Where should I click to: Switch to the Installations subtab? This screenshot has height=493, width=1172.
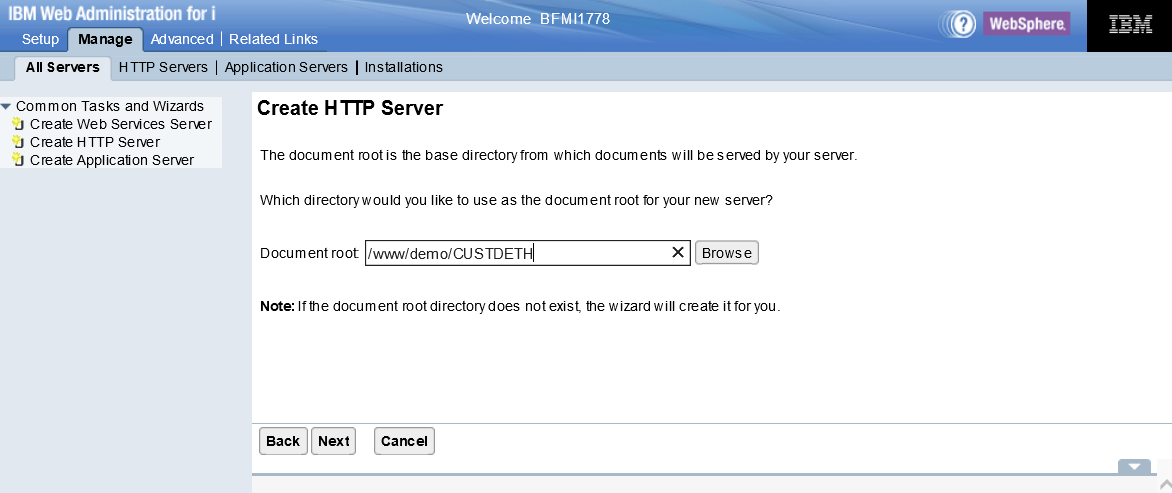pos(404,67)
